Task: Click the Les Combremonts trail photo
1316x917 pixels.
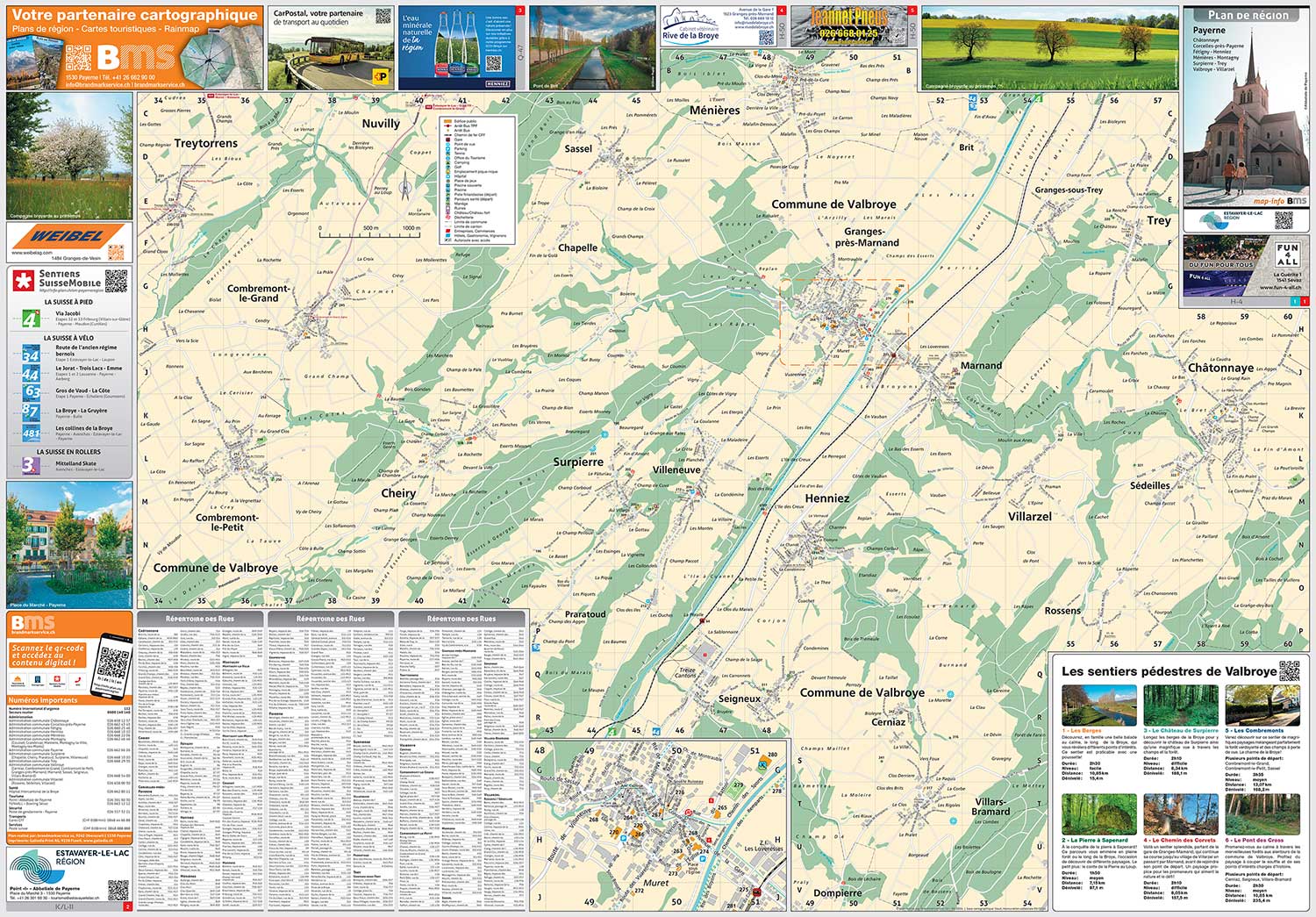Action: 1262,706
